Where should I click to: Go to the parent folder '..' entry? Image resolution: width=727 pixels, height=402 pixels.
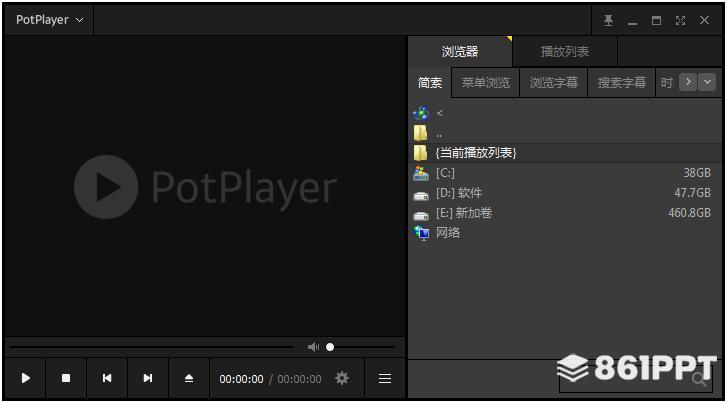pyautogui.click(x=566, y=134)
